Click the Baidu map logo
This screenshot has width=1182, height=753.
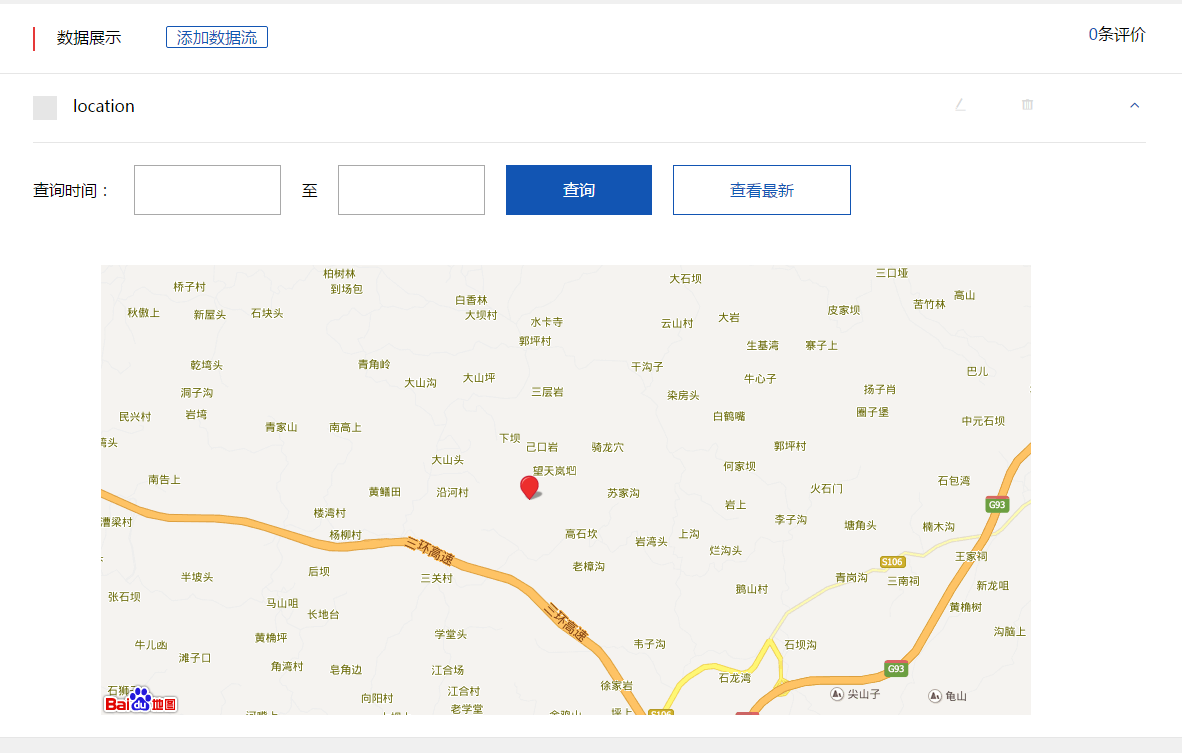click(x=141, y=702)
